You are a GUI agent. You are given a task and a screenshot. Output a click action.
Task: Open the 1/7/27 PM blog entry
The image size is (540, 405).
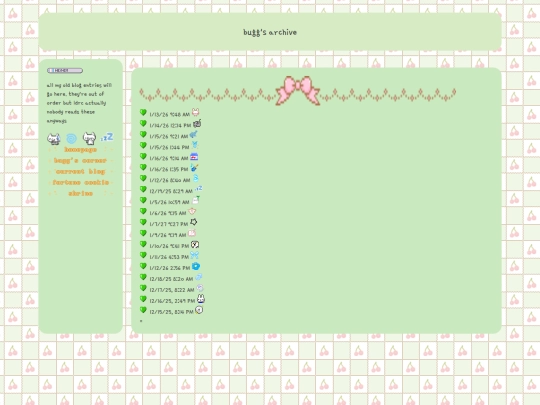point(169,224)
